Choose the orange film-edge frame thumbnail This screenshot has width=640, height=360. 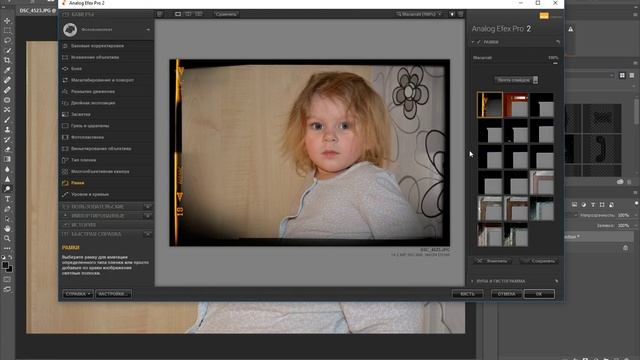coord(490,105)
